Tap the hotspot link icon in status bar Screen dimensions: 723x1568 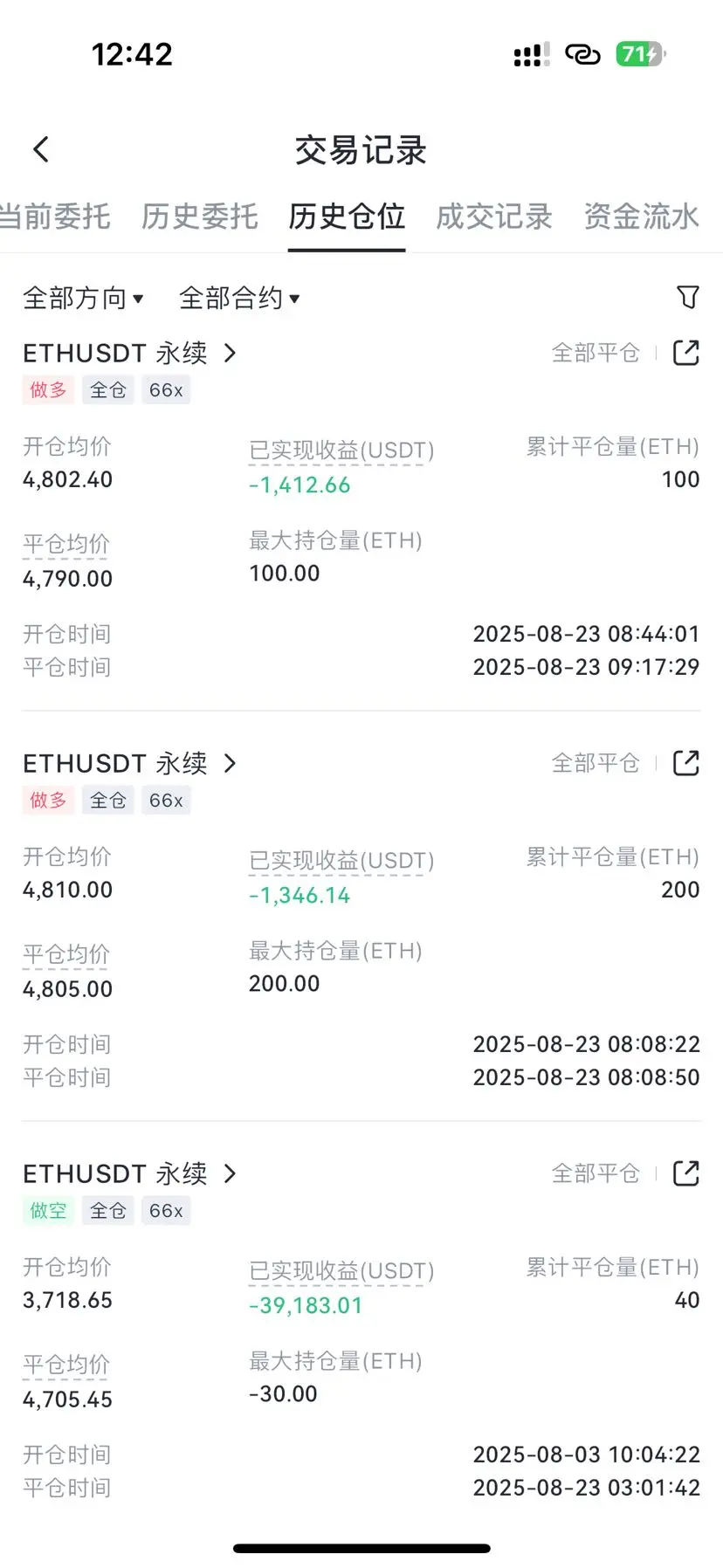(582, 55)
